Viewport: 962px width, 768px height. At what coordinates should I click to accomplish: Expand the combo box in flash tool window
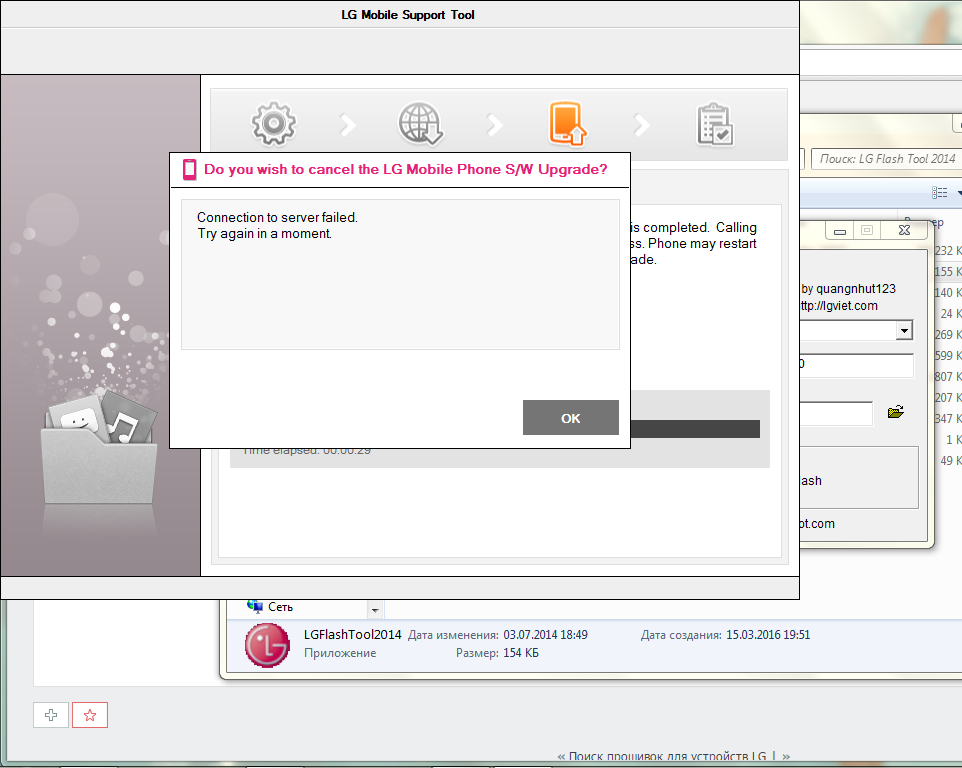tap(904, 331)
